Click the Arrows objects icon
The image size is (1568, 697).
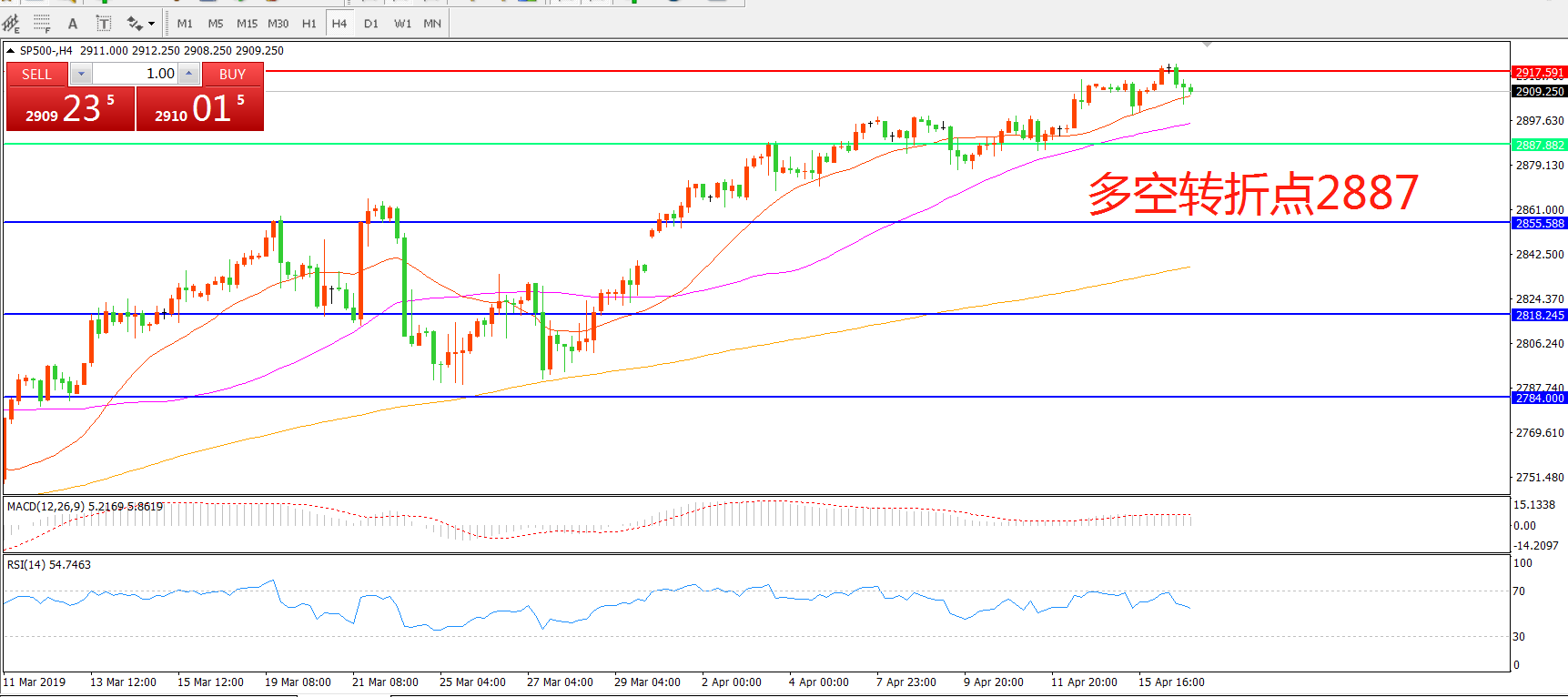click(135, 24)
